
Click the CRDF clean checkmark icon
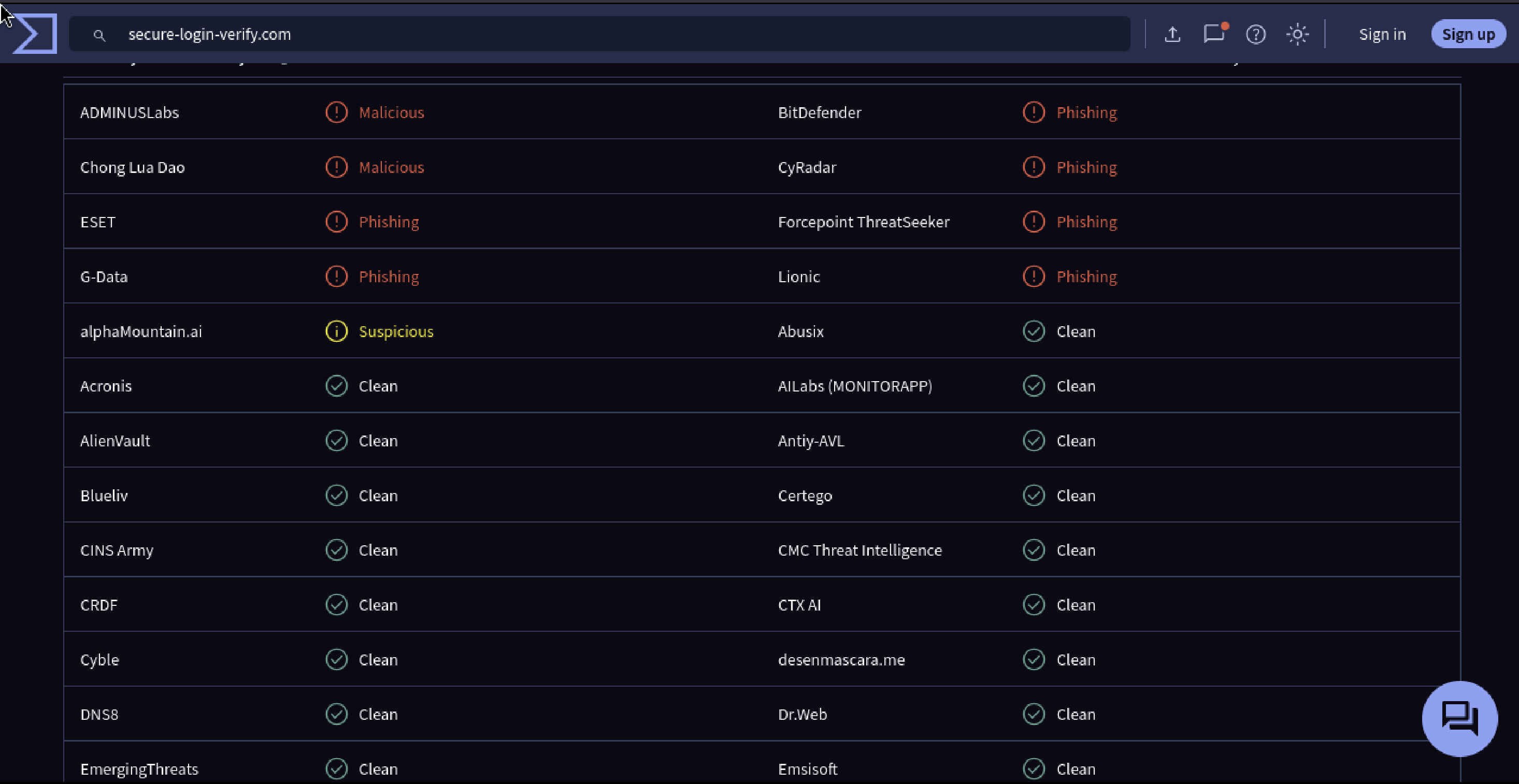337,605
